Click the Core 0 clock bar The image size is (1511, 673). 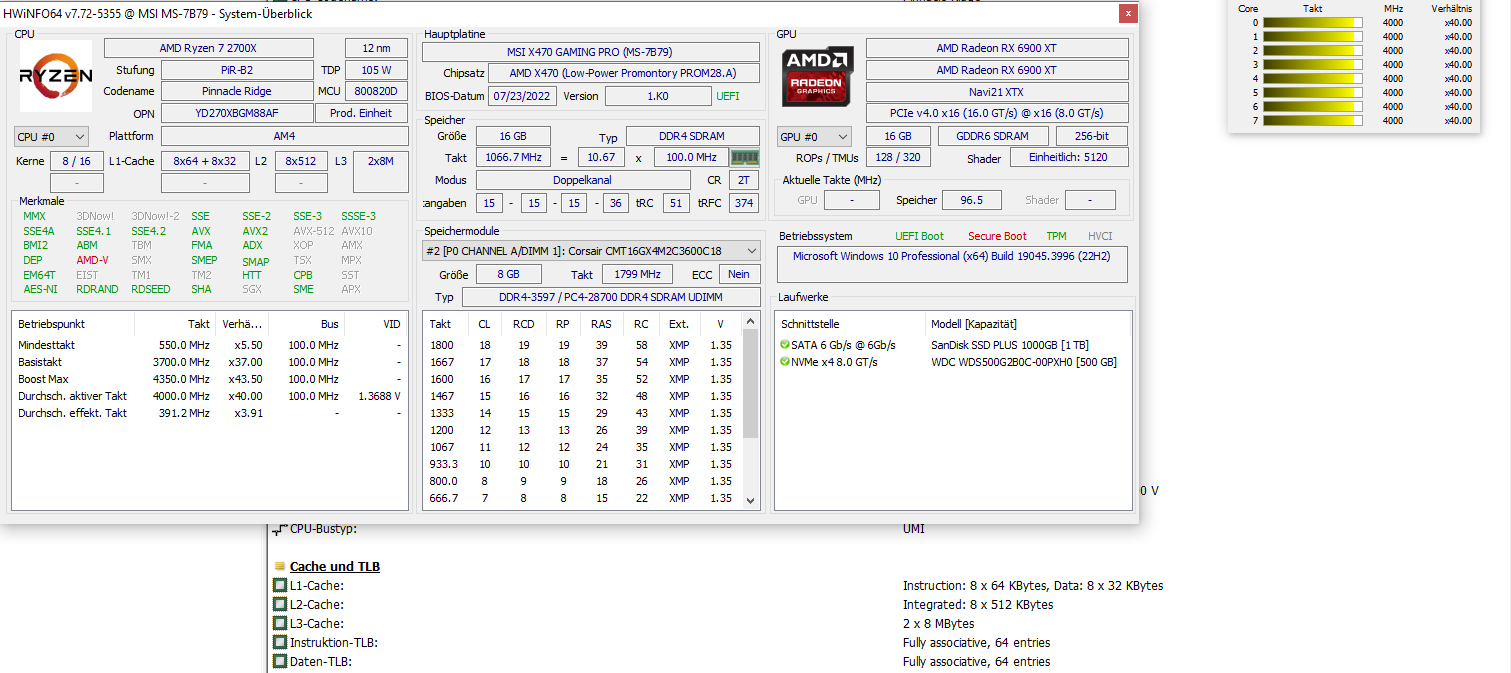pos(1313,22)
